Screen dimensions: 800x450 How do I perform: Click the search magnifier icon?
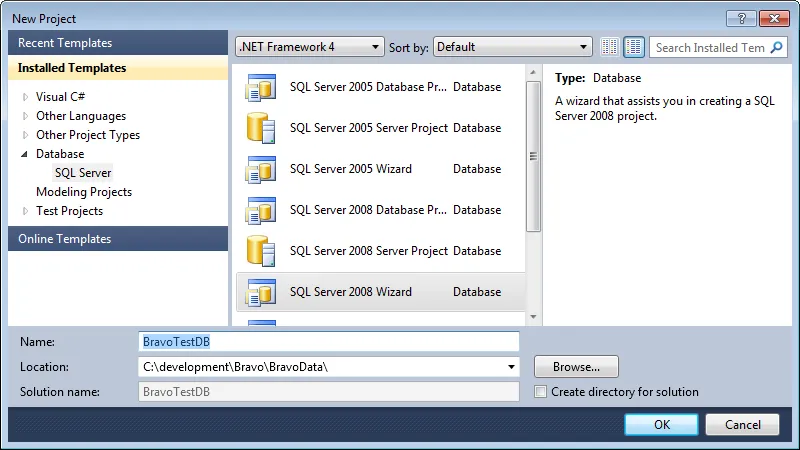pyautogui.click(x=777, y=47)
